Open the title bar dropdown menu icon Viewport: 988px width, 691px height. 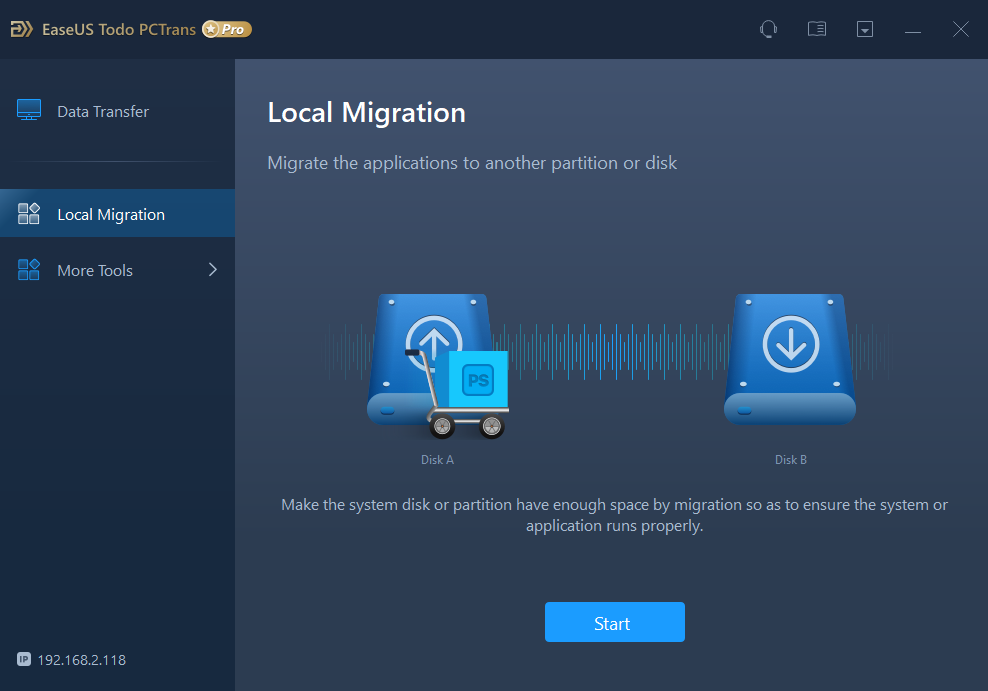[x=864, y=29]
